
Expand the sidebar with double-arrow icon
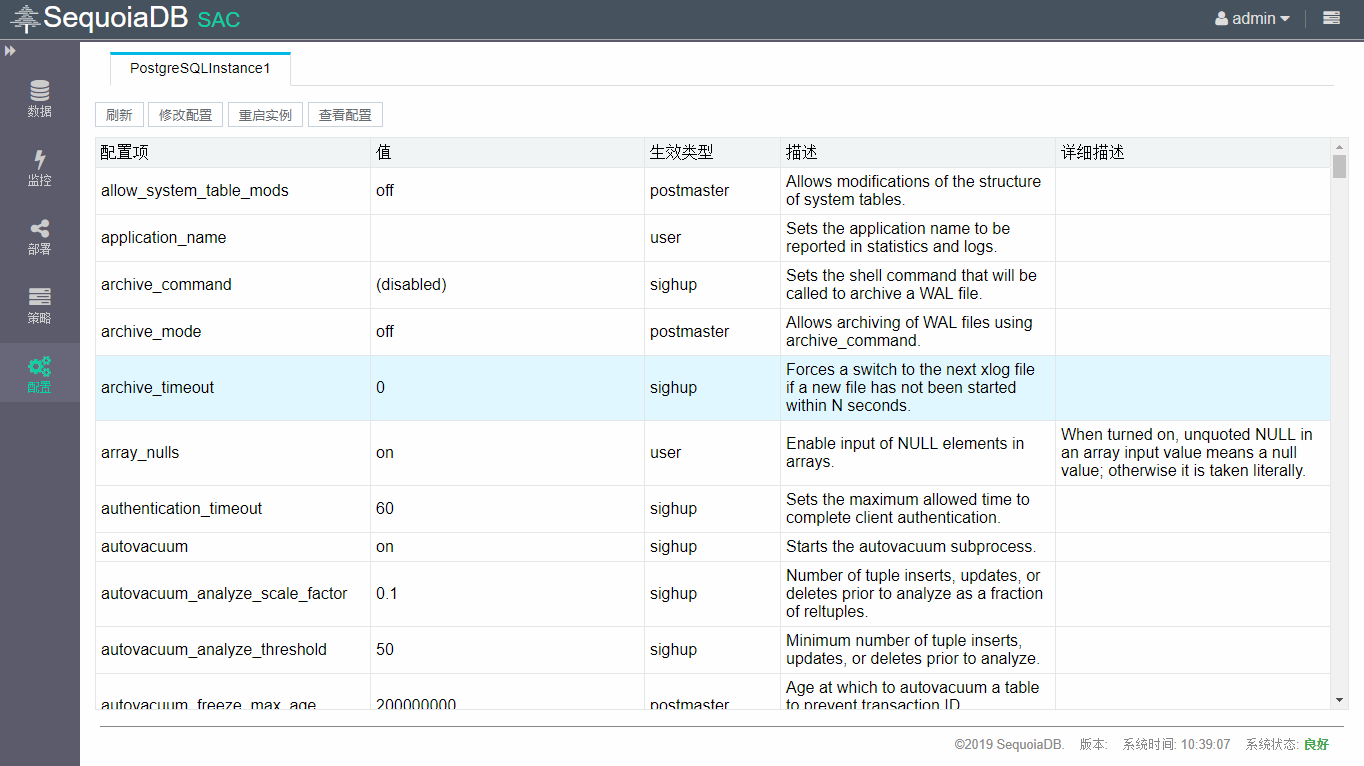(x=10, y=50)
